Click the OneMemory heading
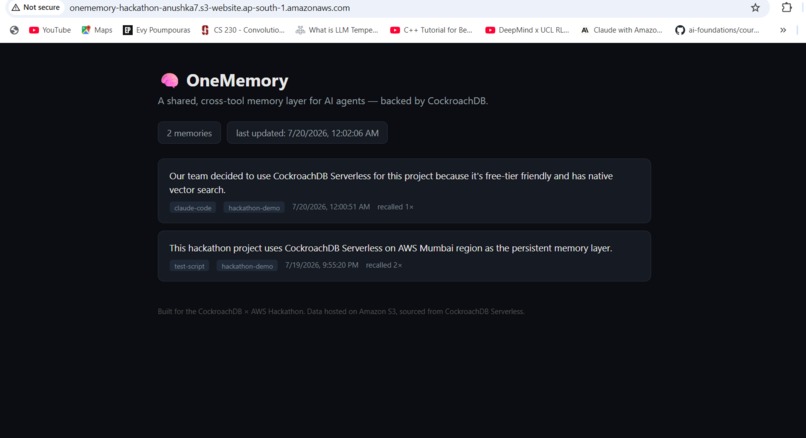The width and height of the screenshot is (806, 438). (x=237, y=80)
